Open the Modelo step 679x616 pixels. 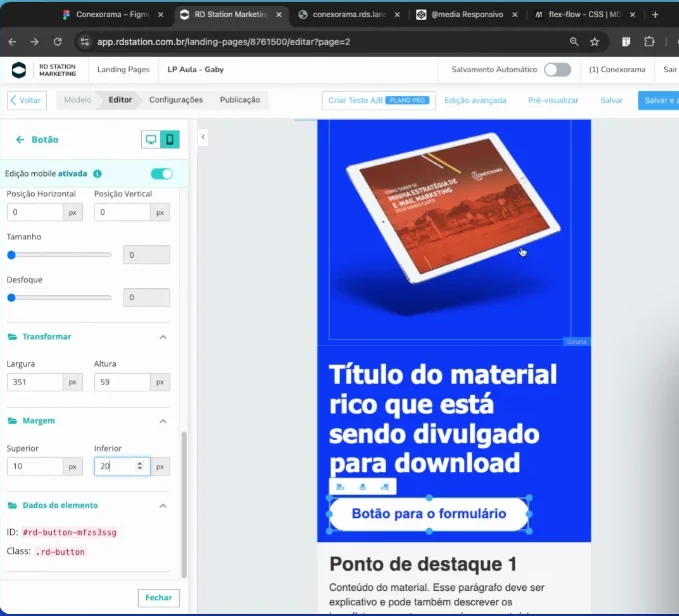click(78, 100)
